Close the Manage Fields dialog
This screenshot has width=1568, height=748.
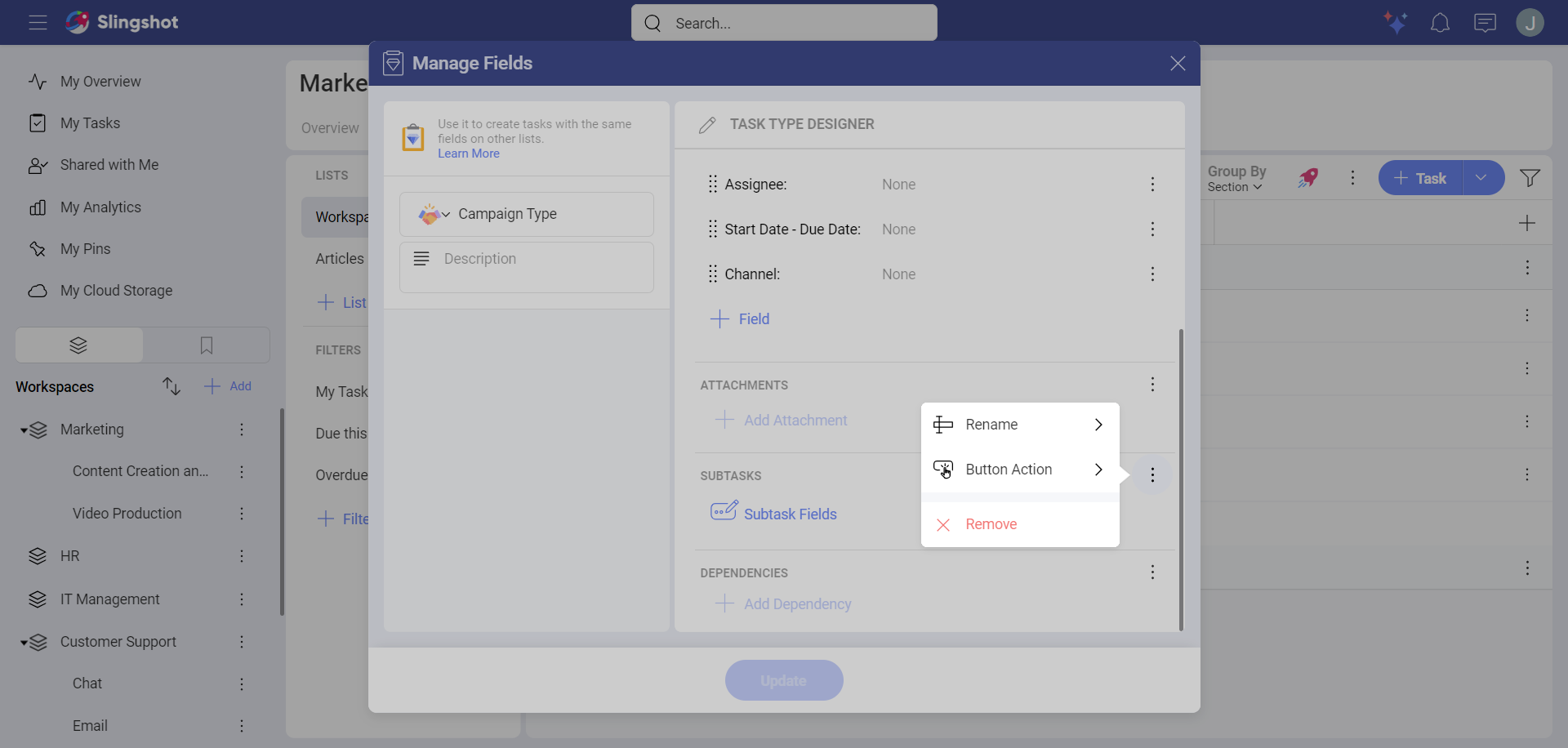coord(1178,64)
